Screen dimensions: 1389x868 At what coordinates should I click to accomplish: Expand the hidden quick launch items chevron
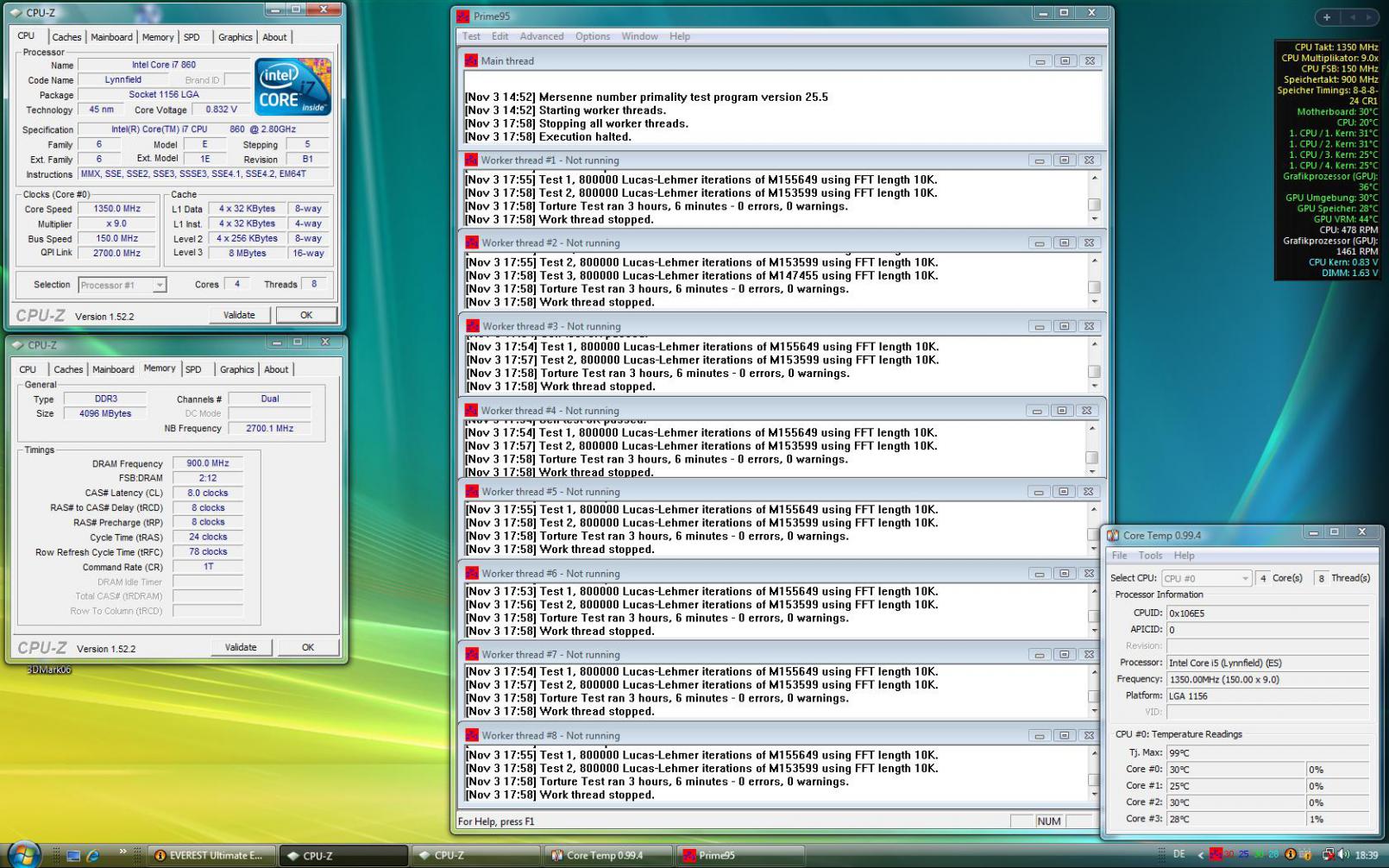coord(123,852)
